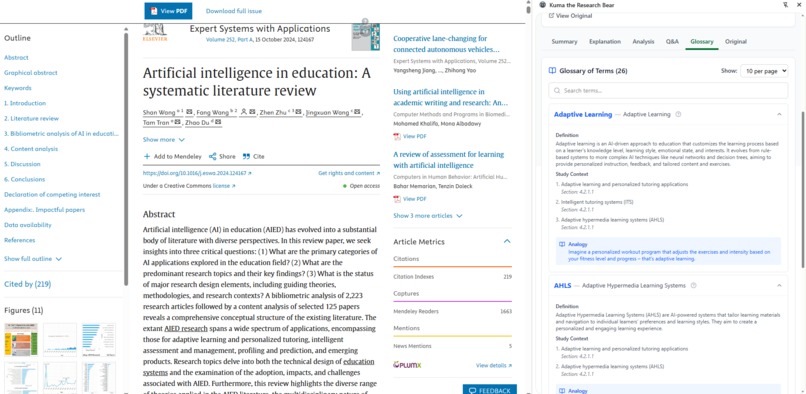Click the Share icon

(x=212, y=156)
